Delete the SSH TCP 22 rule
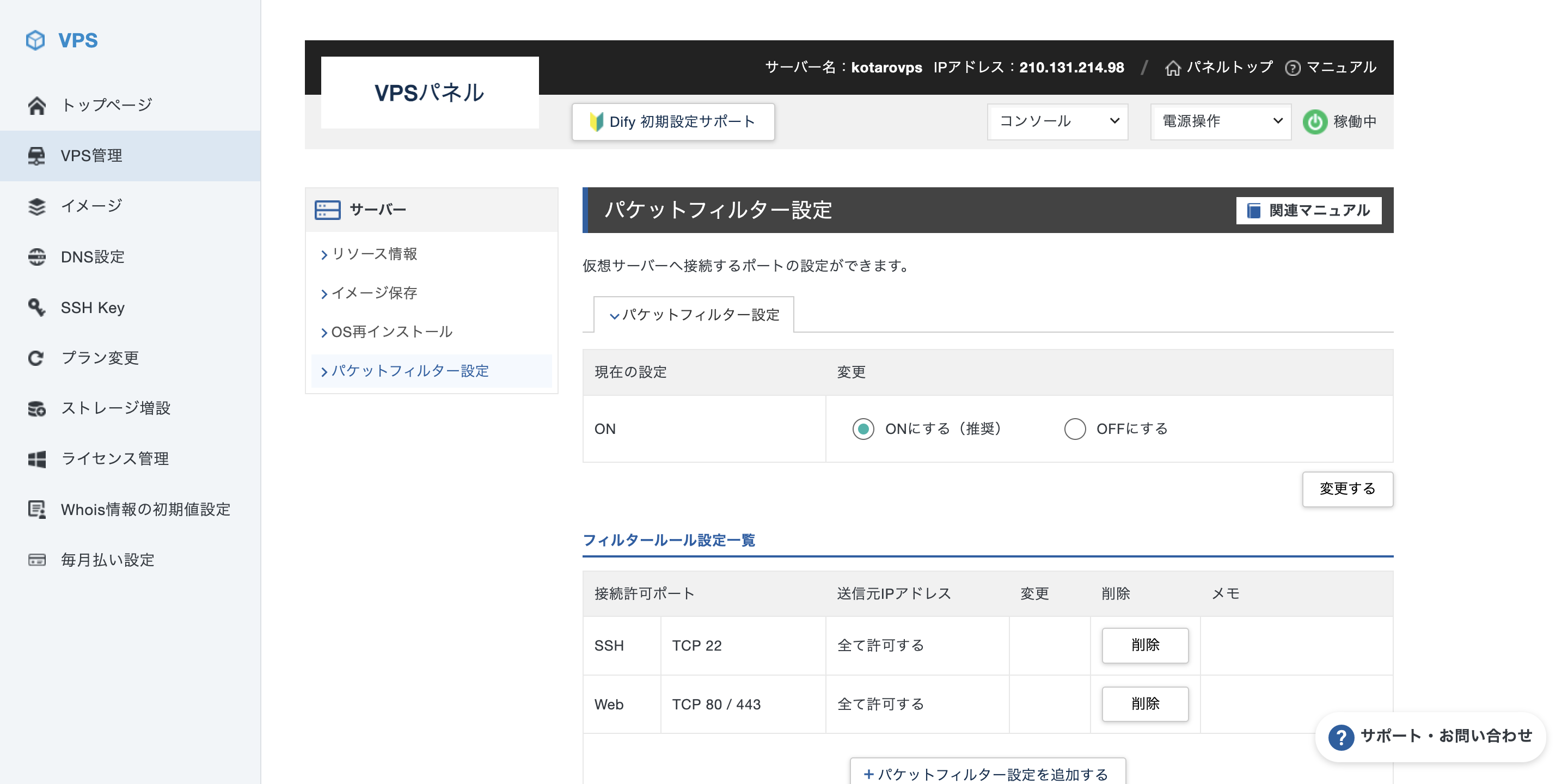 (x=1145, y=645)
